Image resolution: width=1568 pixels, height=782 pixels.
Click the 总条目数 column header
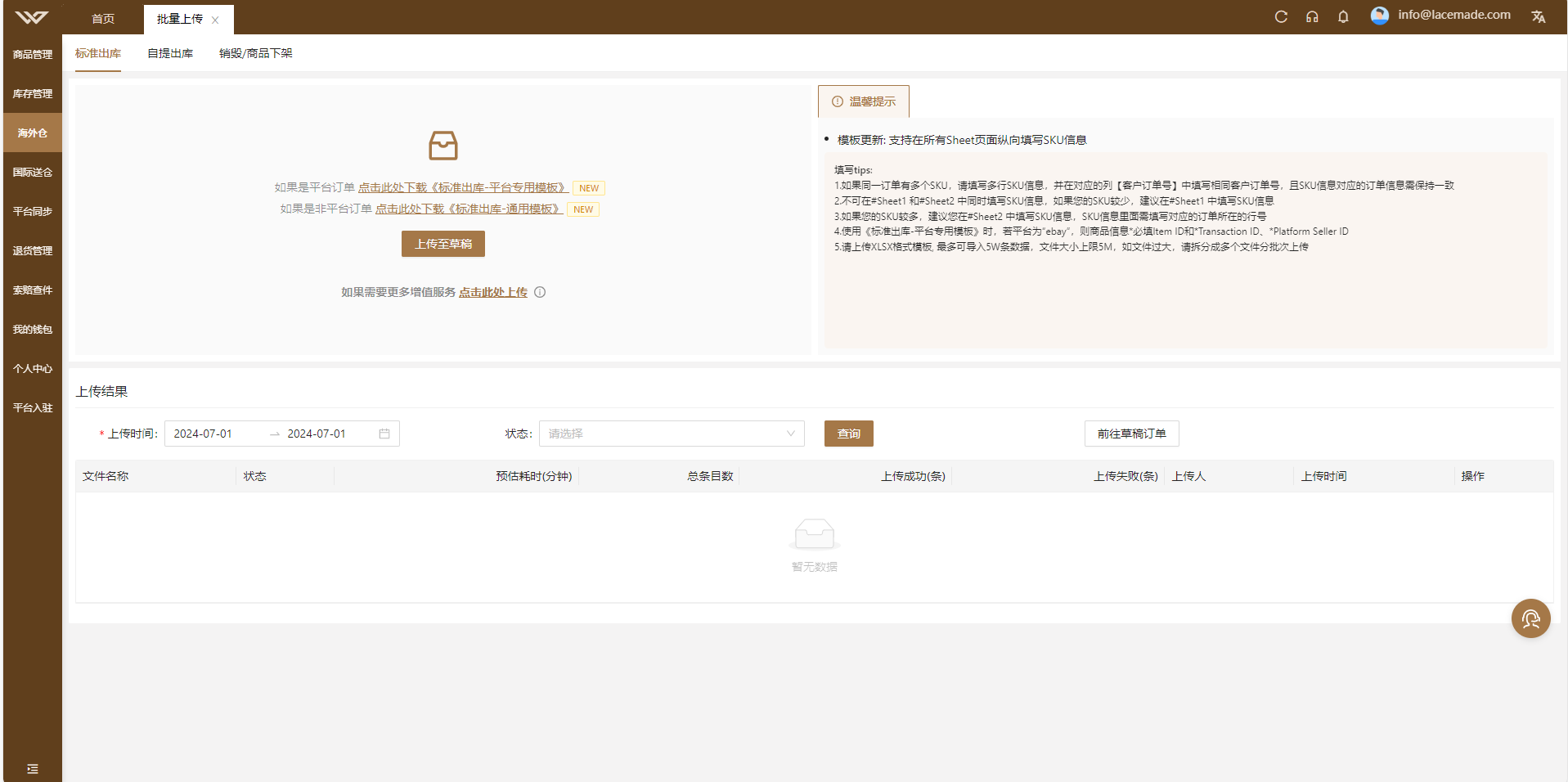(710, 476)
